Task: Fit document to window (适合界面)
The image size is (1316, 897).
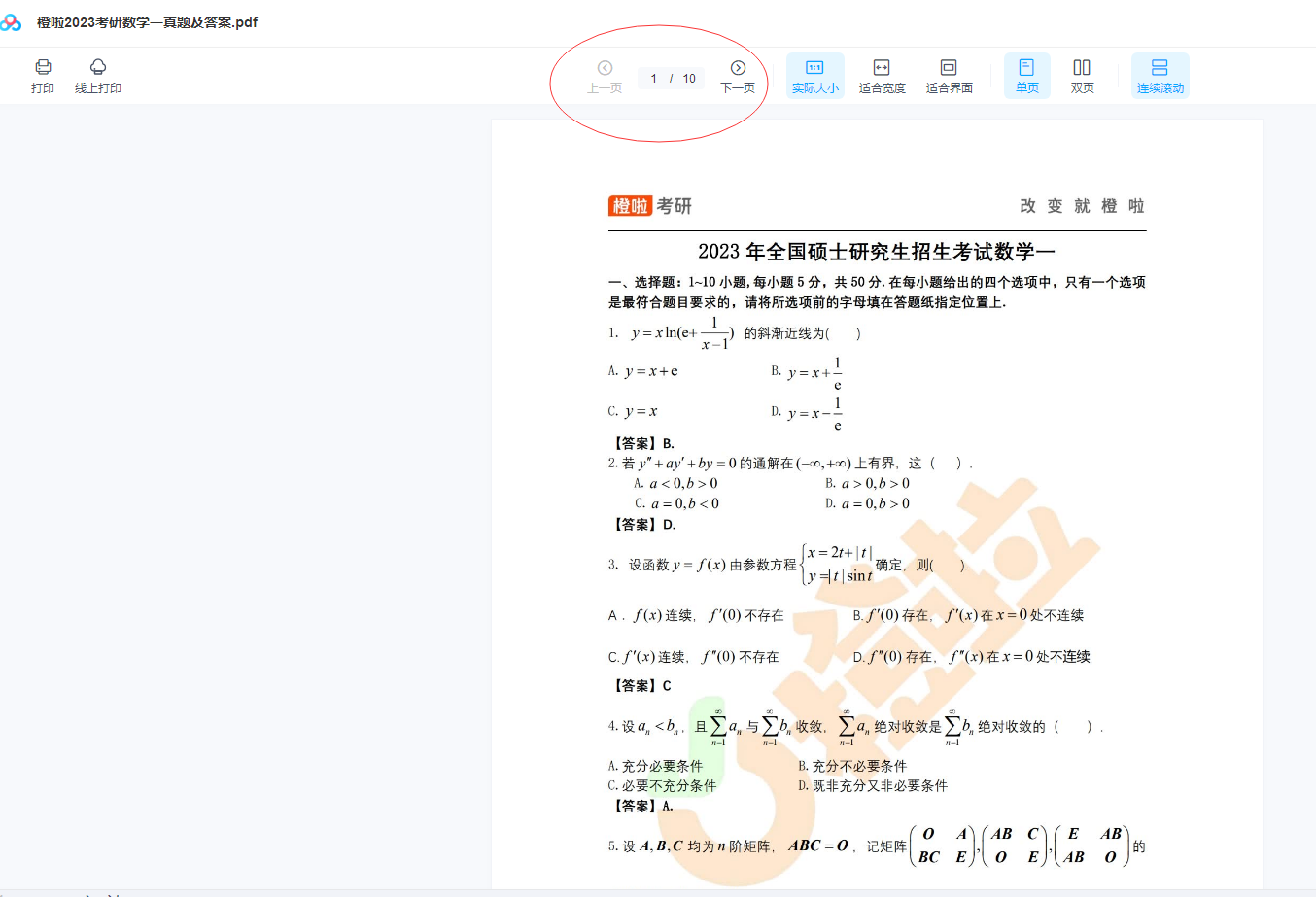Action: (949, 76)
